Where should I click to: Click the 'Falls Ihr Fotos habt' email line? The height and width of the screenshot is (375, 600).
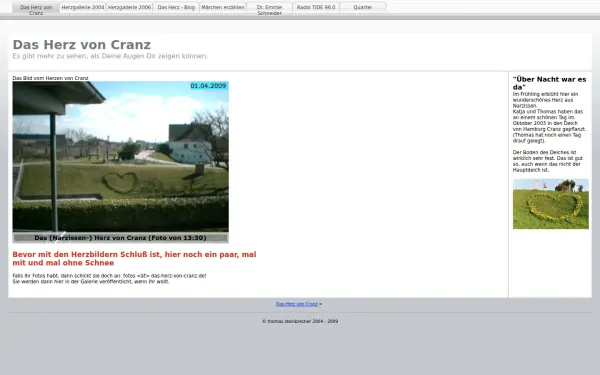tap(109, 276)
